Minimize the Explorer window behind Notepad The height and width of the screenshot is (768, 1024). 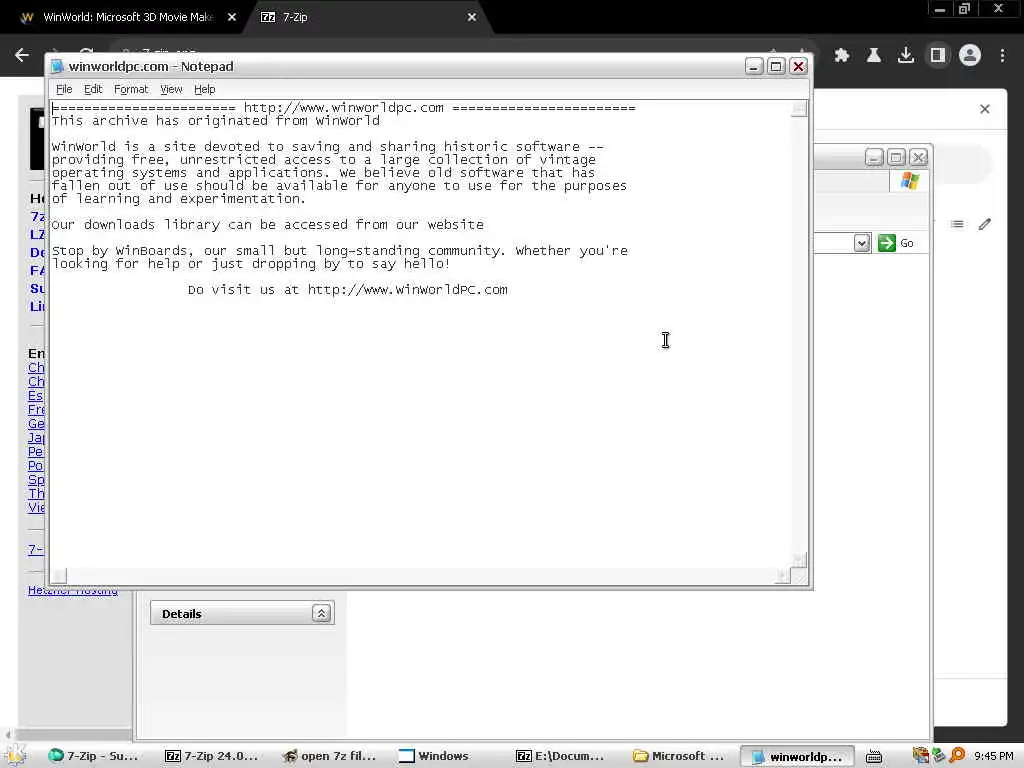tap(874, 157)
